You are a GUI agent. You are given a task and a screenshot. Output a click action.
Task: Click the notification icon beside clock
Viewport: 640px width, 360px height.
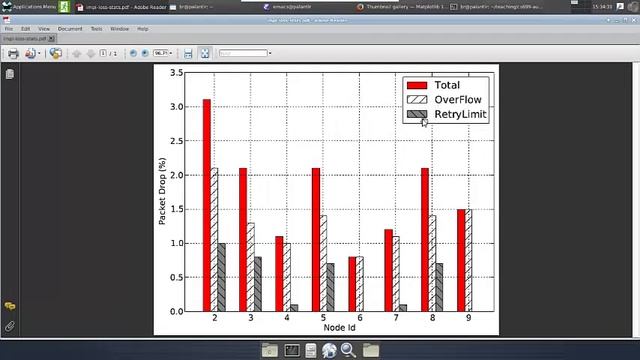click(620, 7)
